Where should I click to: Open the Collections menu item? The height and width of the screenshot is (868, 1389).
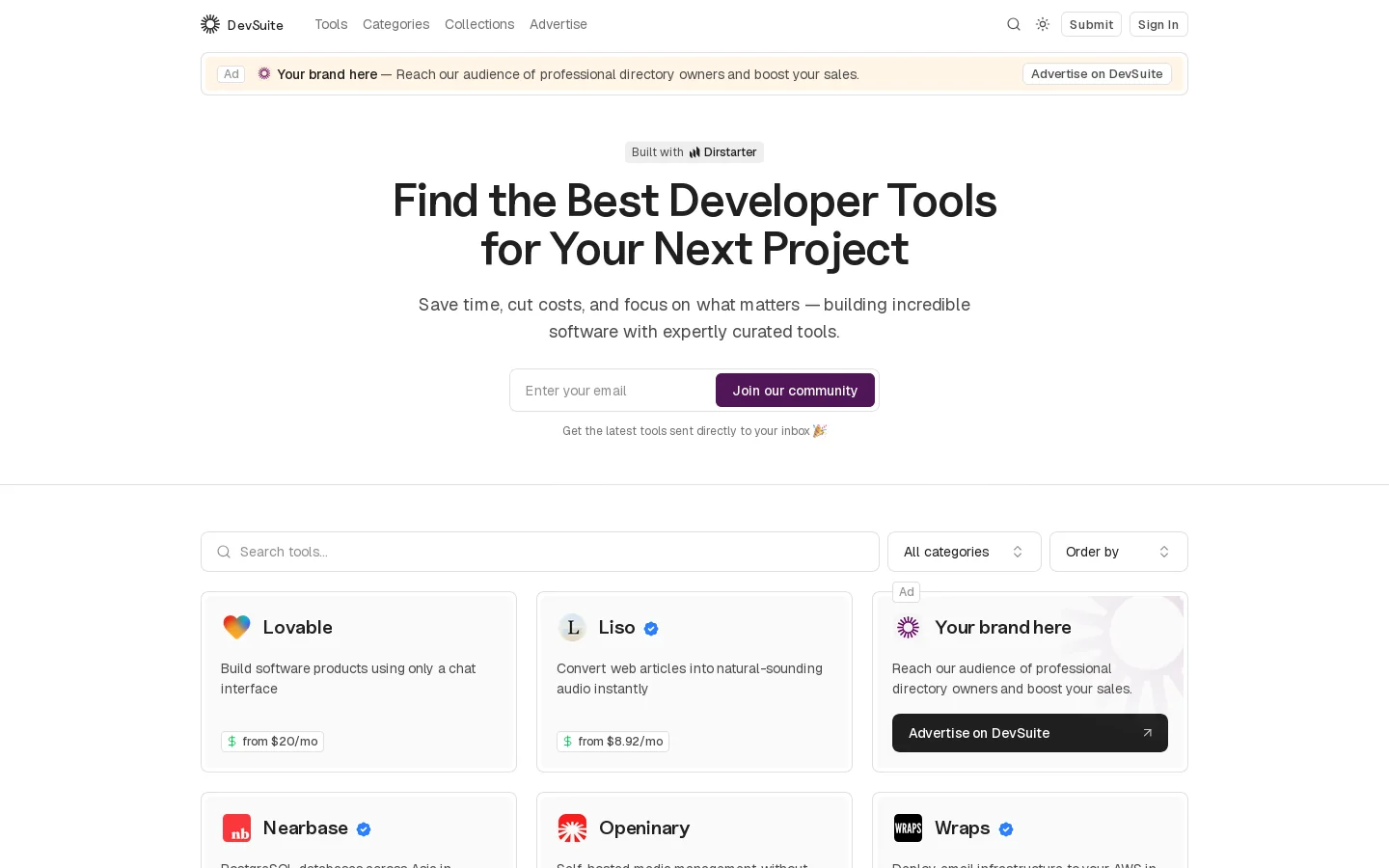pos(479,24)
